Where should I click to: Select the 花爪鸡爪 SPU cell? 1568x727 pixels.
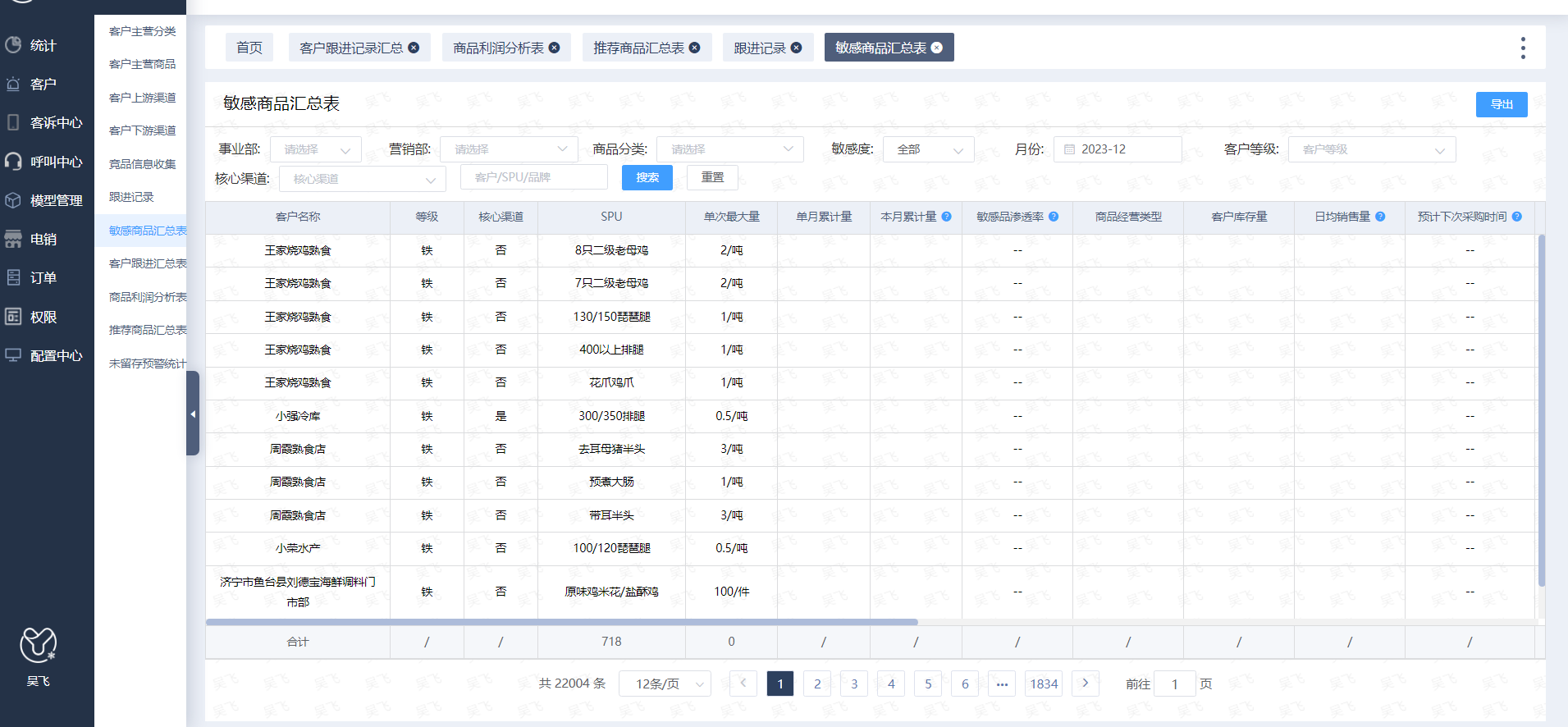pos(611,382)
